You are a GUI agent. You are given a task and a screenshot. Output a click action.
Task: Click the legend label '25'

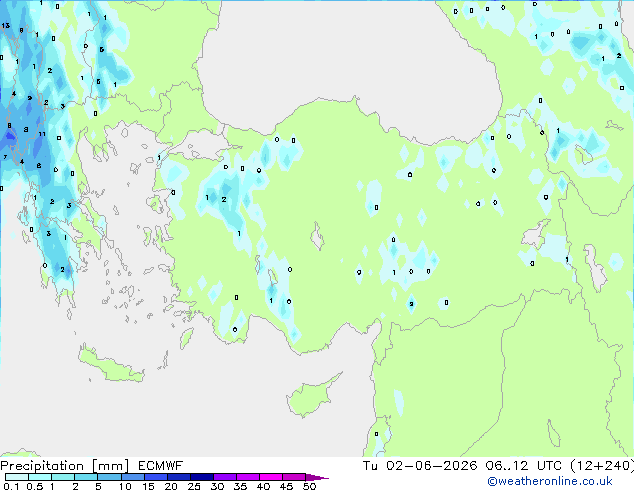(x=194, y=486)
